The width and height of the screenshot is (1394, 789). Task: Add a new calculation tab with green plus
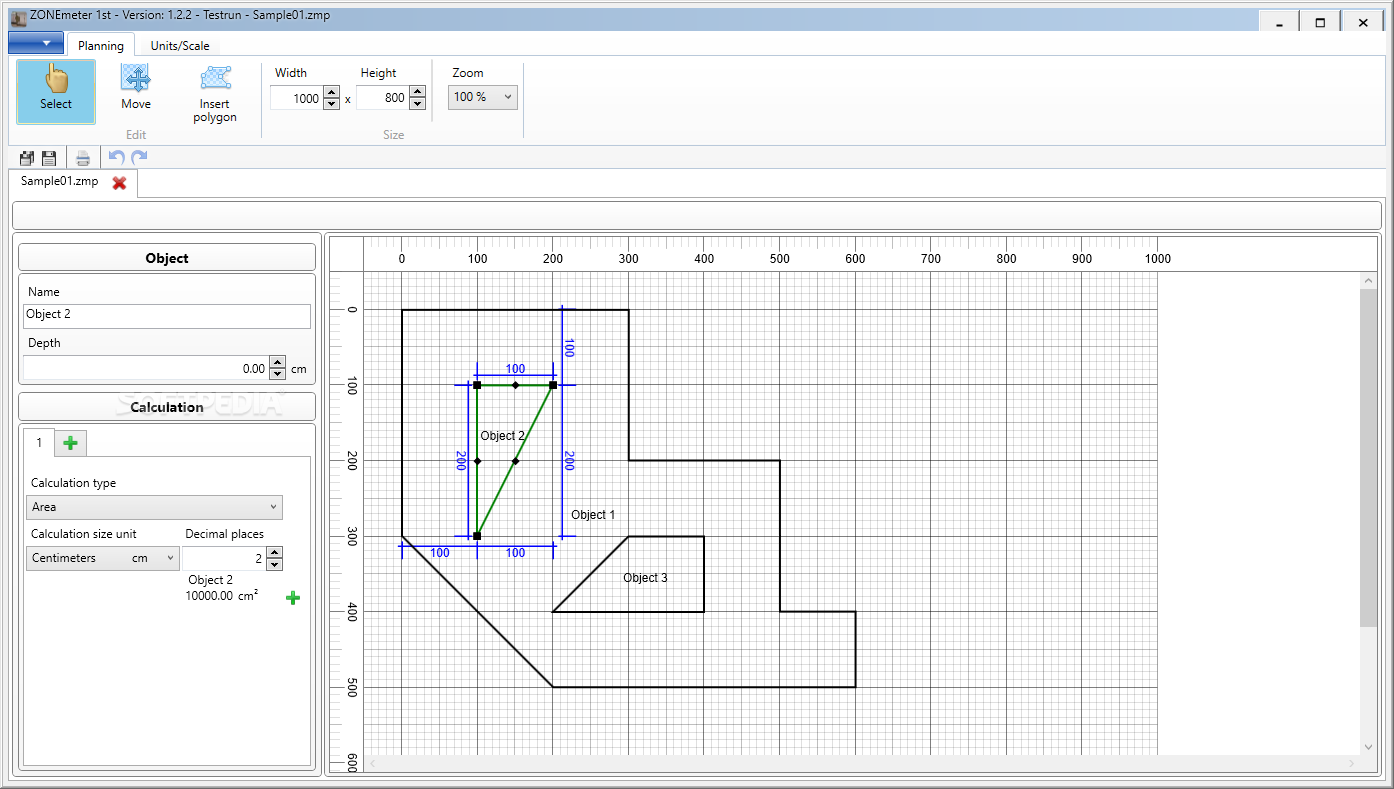70,443
